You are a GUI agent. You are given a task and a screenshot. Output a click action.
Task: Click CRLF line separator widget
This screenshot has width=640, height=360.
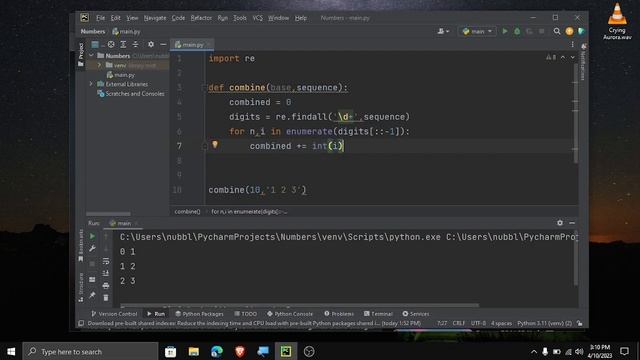pyautogui.click(x=459, y=323)
